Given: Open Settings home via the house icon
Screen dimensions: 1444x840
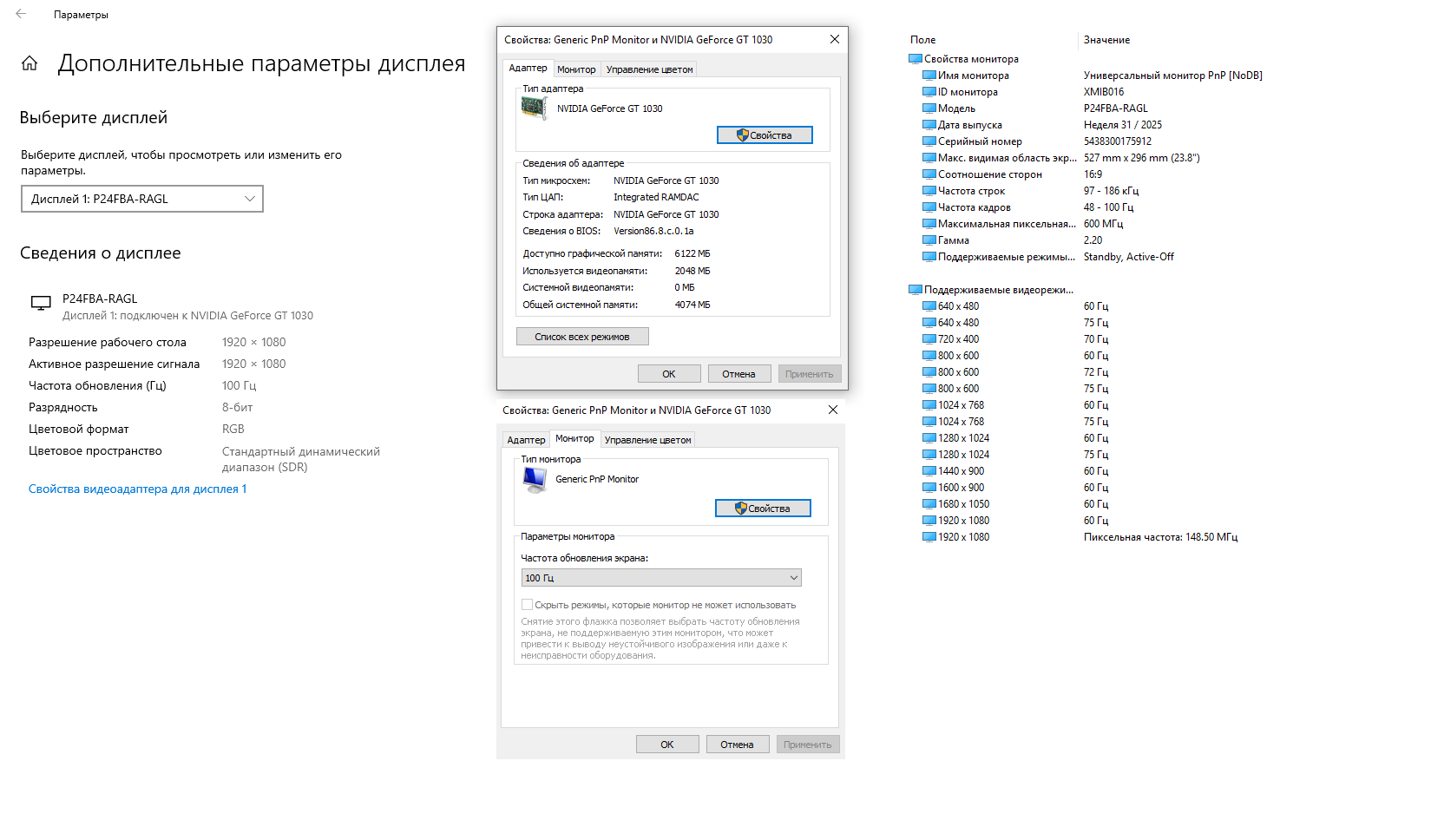Looking at the screenshot, I should pos(30,63).
